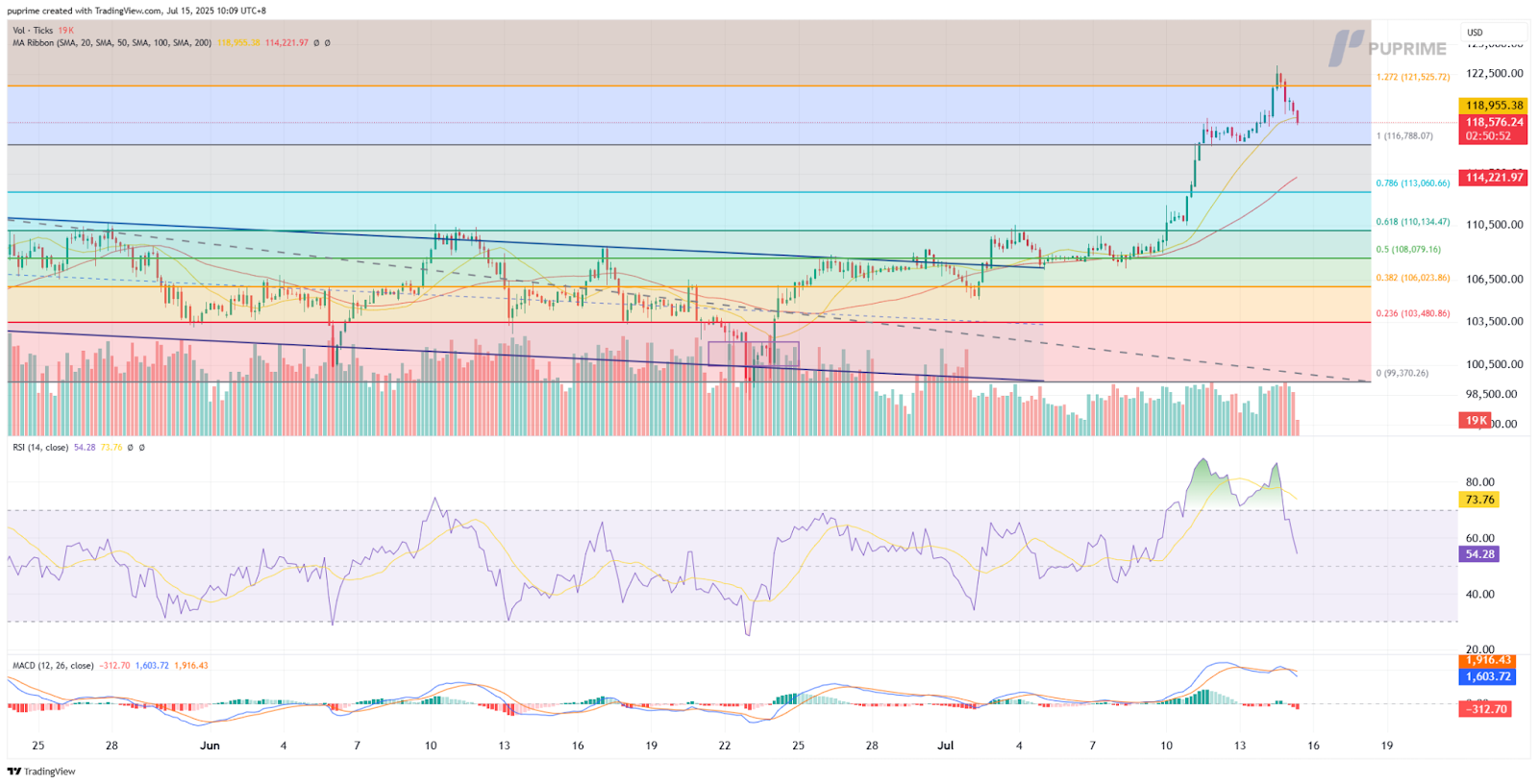Click the small purple rectangle drawn near June 22
This screenshot has height=784, width=1538.
pos(754,354)
